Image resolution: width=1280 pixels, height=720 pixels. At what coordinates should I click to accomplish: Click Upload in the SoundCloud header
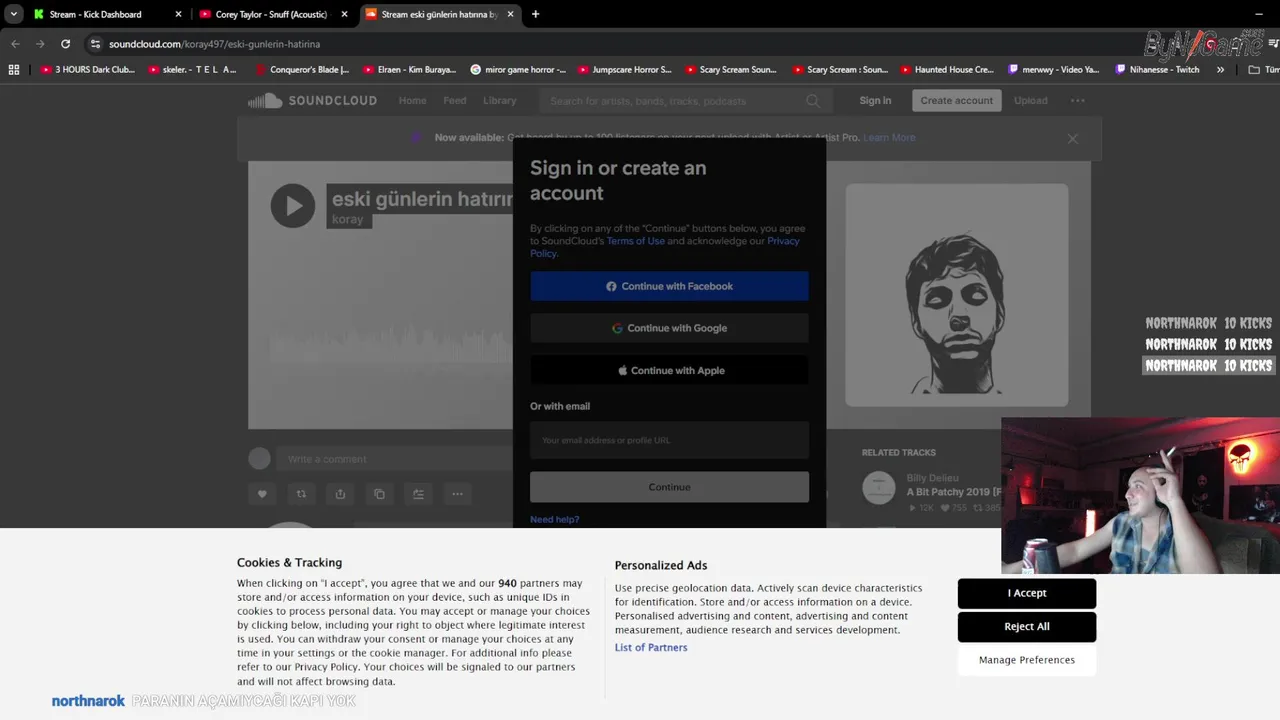(1031, 100)
